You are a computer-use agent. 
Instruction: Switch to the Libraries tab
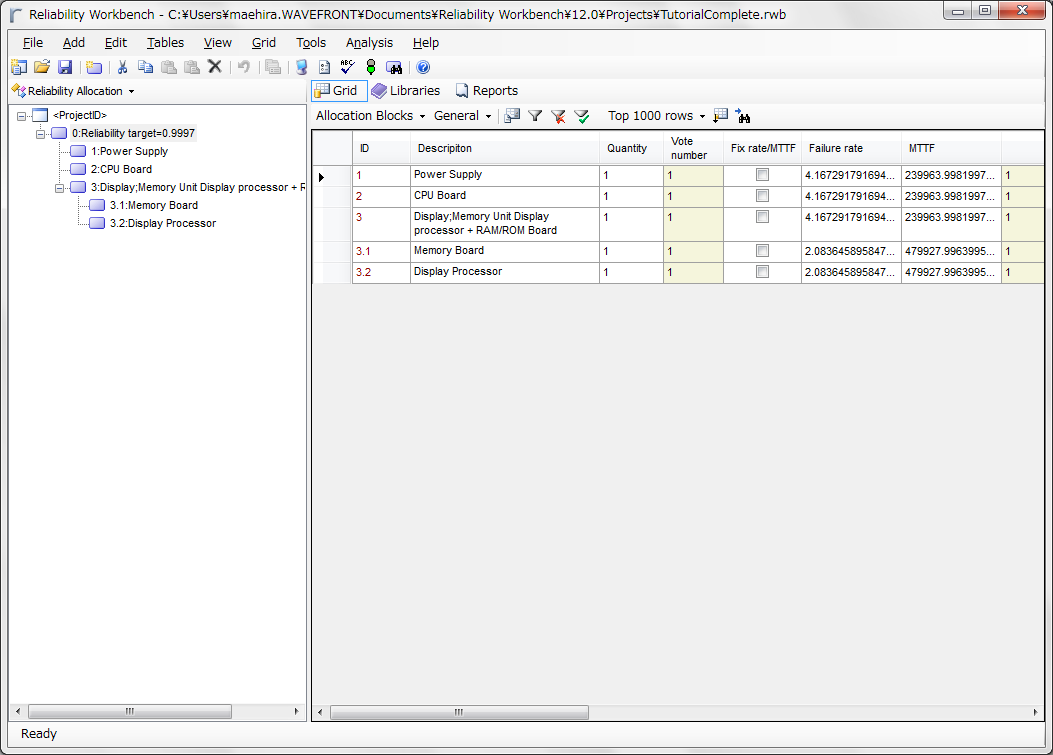tap(406, 91)
